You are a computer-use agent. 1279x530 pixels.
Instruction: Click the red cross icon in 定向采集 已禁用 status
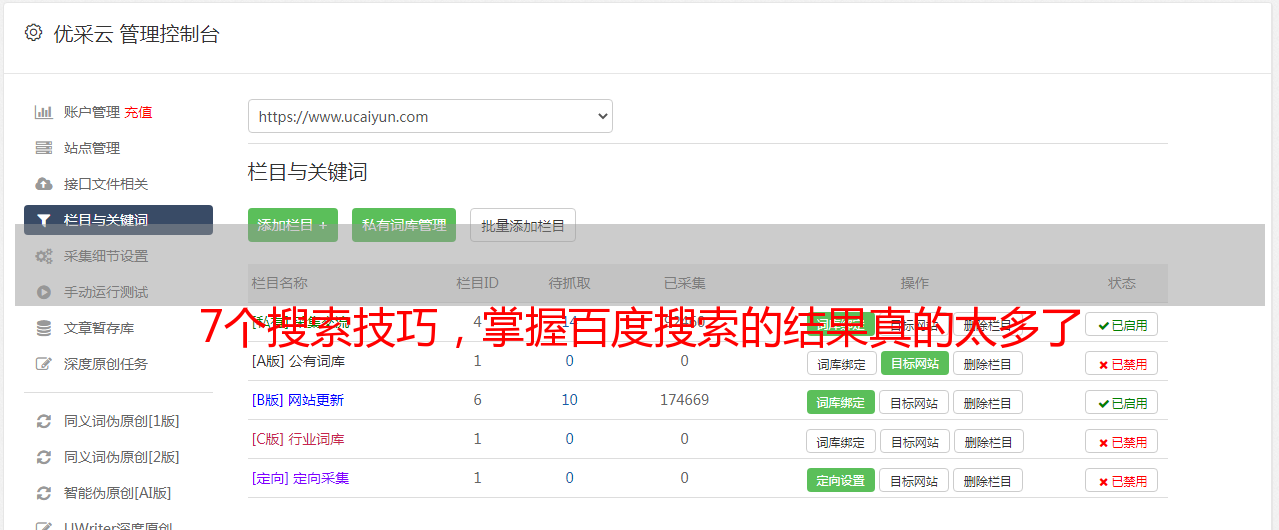(1103, 481)
